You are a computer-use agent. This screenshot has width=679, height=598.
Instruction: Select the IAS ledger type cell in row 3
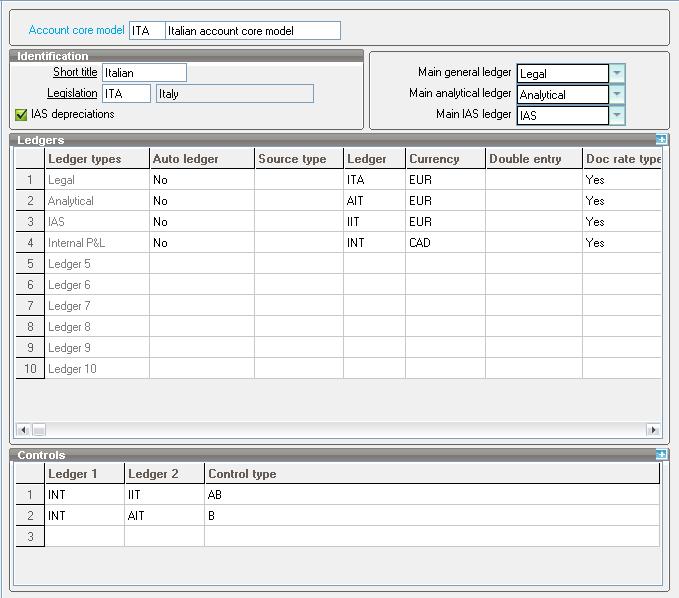coord(97,222)
